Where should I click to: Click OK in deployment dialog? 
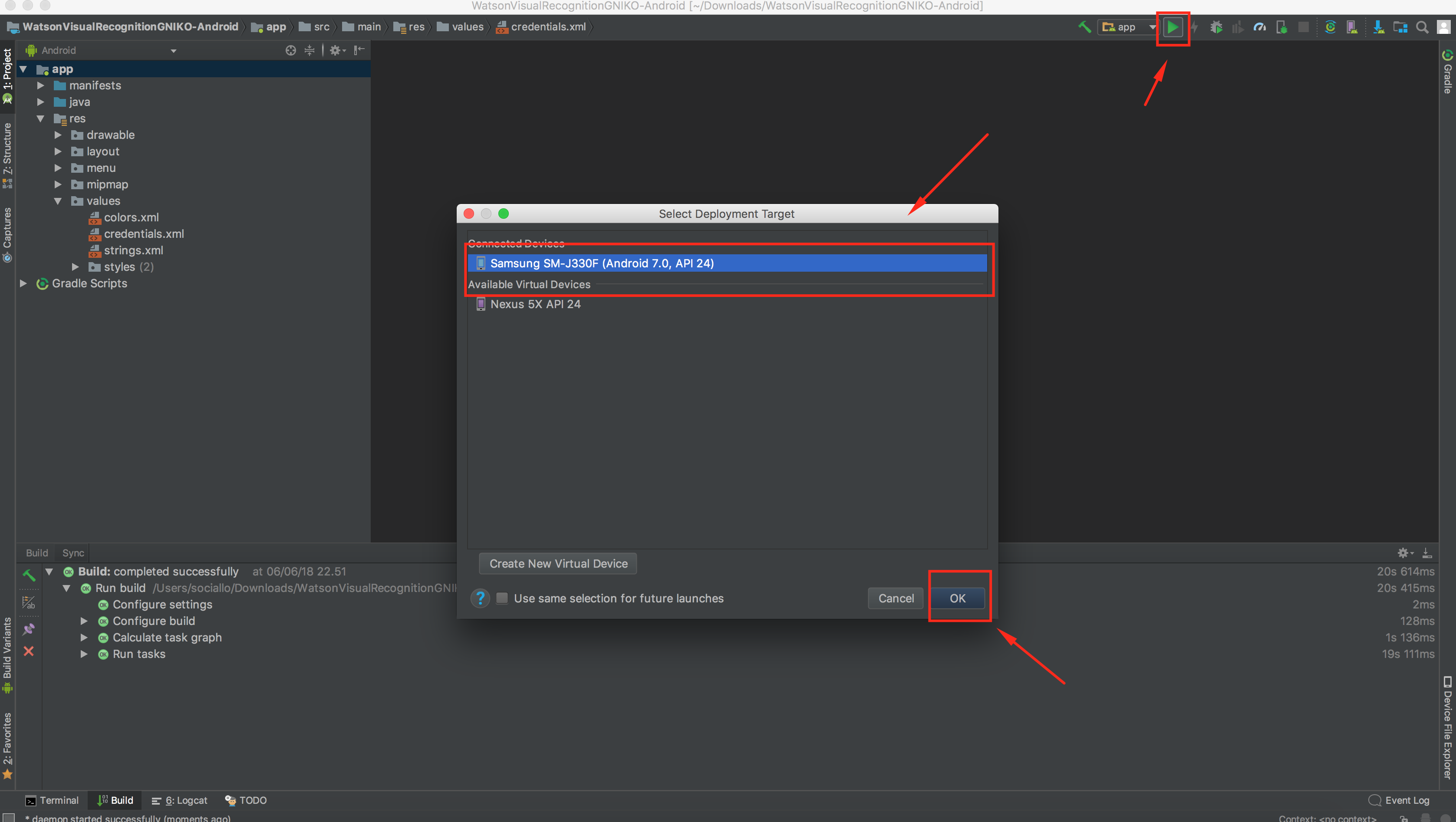click(957, 598)
